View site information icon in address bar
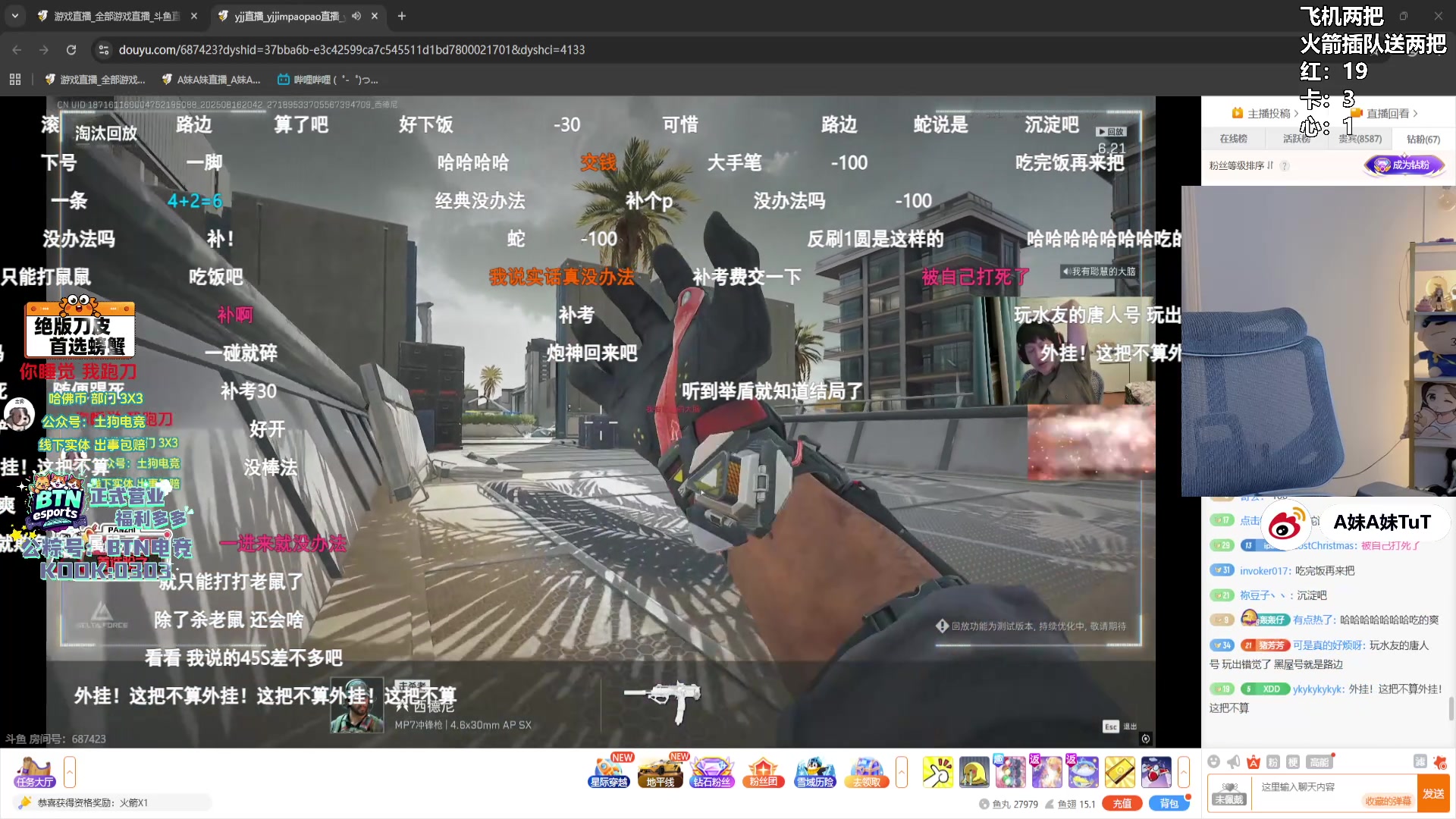 pyautogui.click(x=104, y=49)
